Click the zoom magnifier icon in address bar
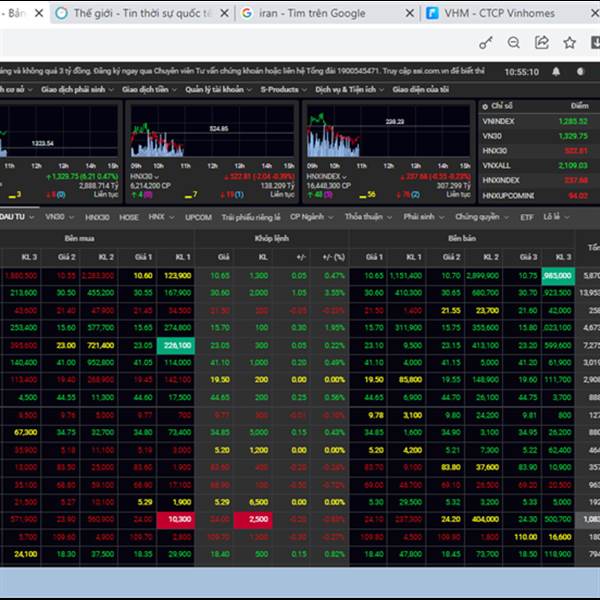Image resolution: width=600 pixels, height=600 pixels. [514, 42]
